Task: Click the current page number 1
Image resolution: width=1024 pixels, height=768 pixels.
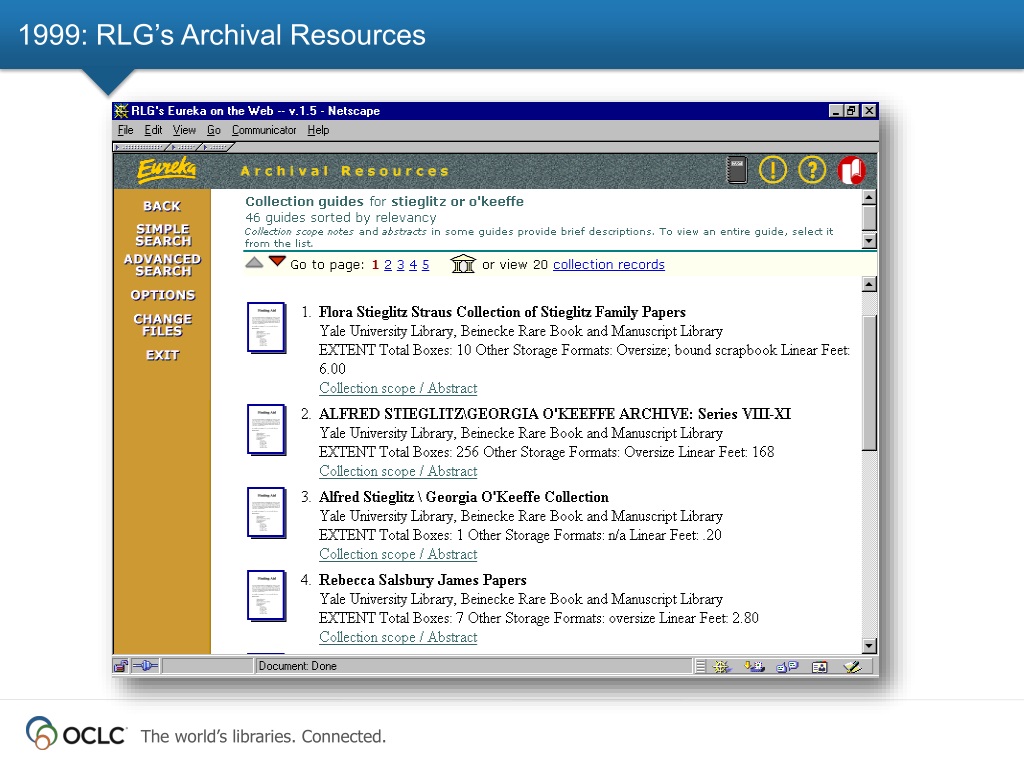Action: point(376,264)
